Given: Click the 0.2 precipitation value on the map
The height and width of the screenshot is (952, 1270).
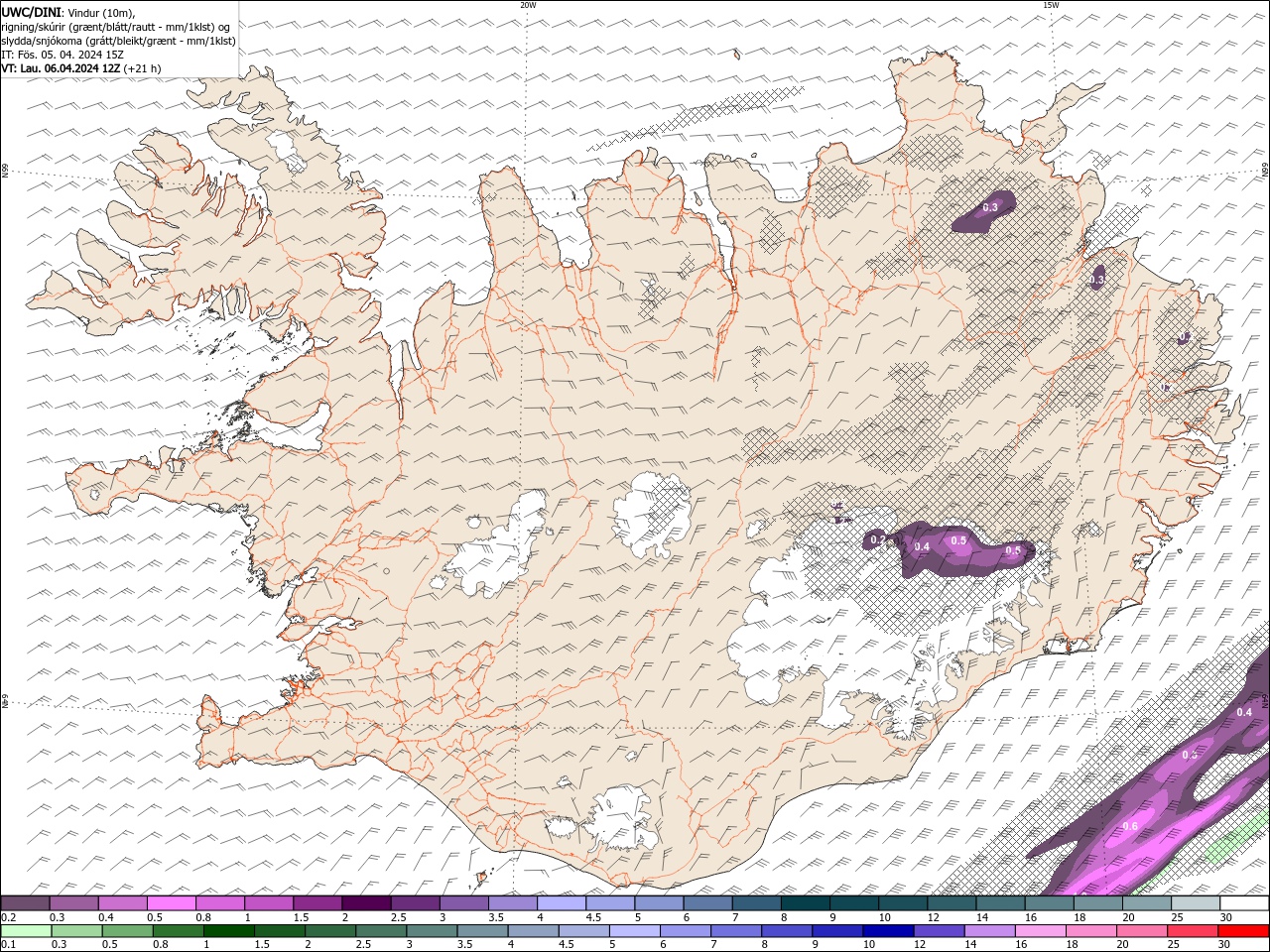Looking at the screenshot, I should click(x=877, y=540).
